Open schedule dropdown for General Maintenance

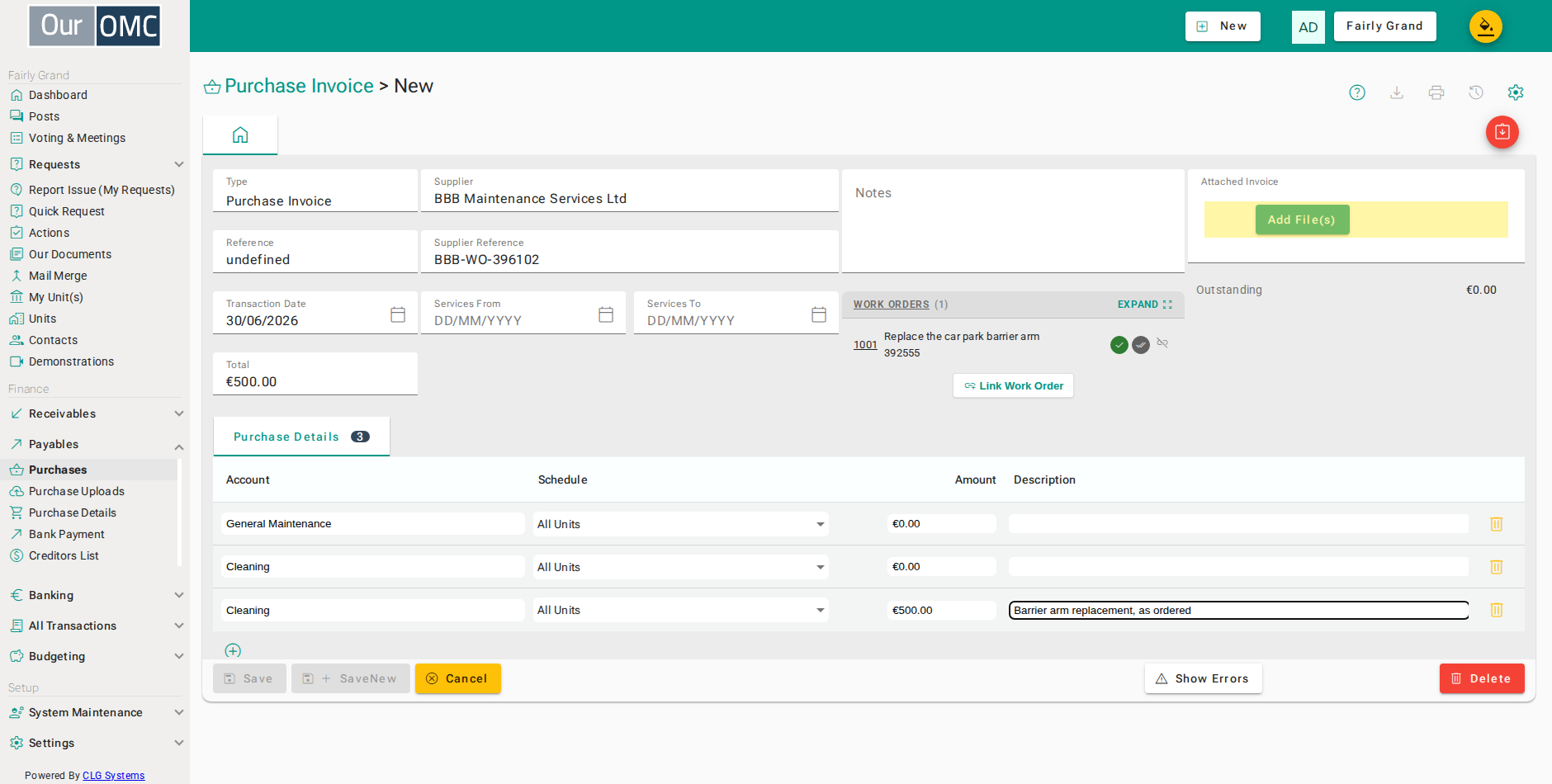[x=680, y=524]
